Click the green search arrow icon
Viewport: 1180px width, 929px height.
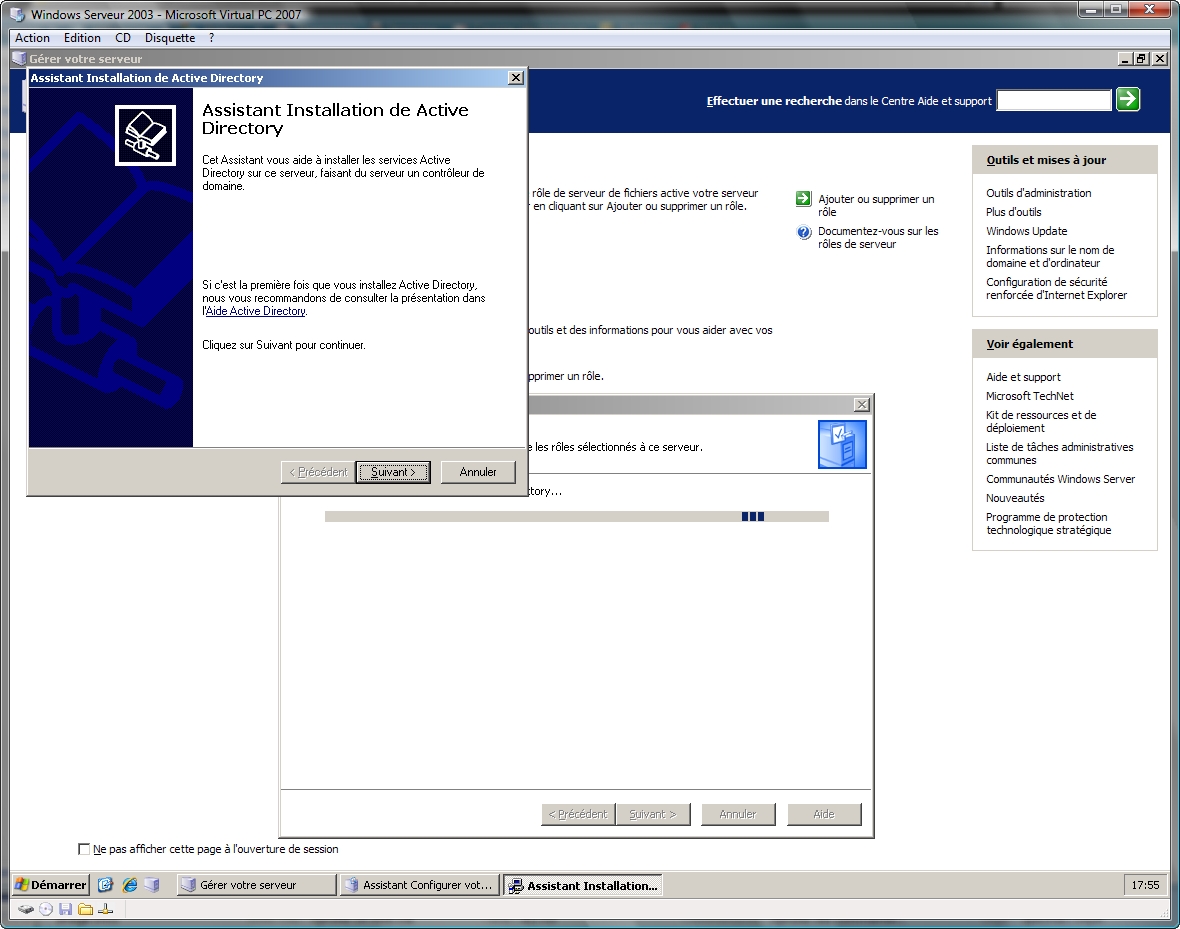pyautogui.click(x=1127, y=99)
